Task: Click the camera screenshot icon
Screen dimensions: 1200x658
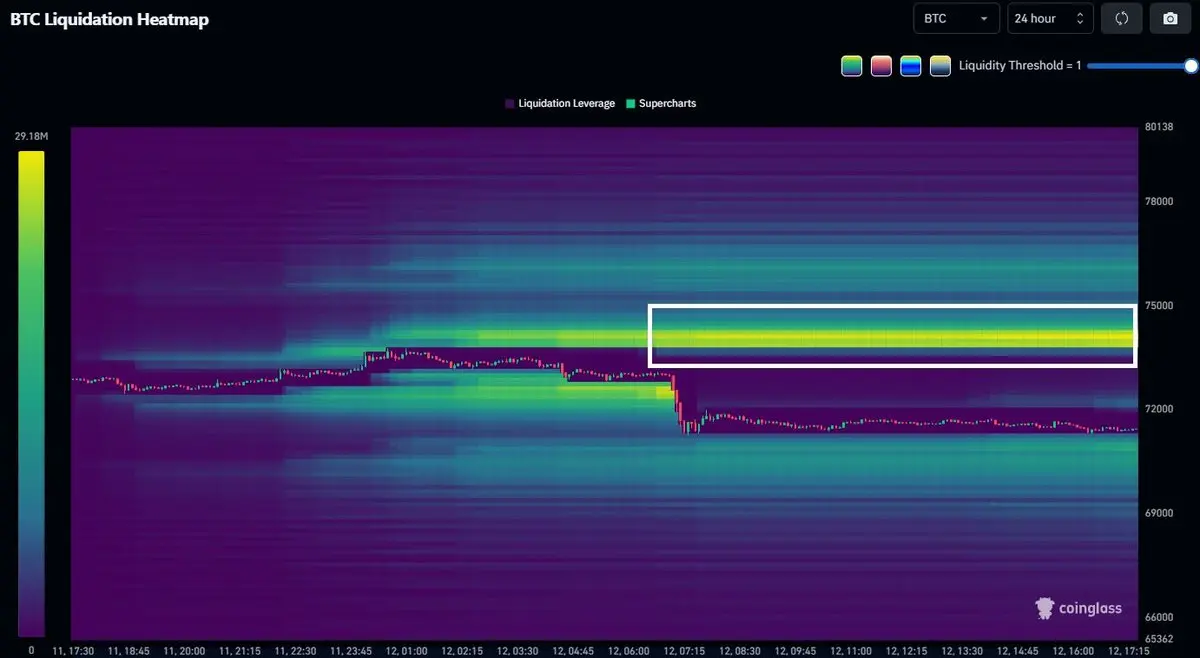Action: pyautogui.click(x=1170, y=18)
